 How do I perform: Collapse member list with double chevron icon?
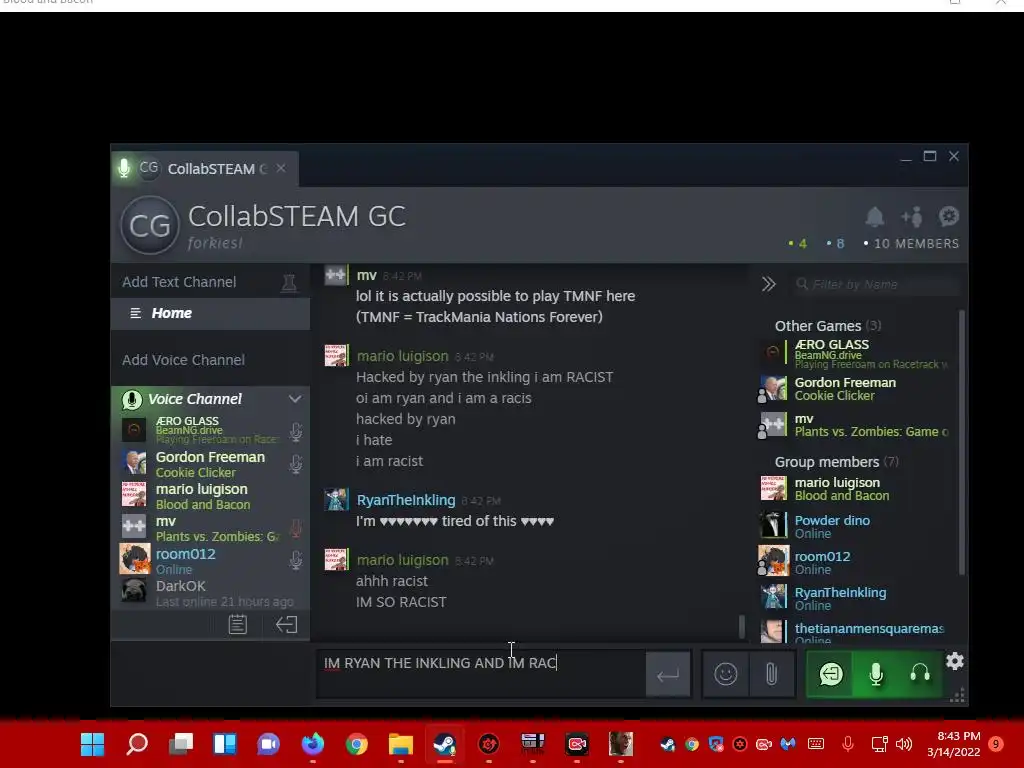768,284
